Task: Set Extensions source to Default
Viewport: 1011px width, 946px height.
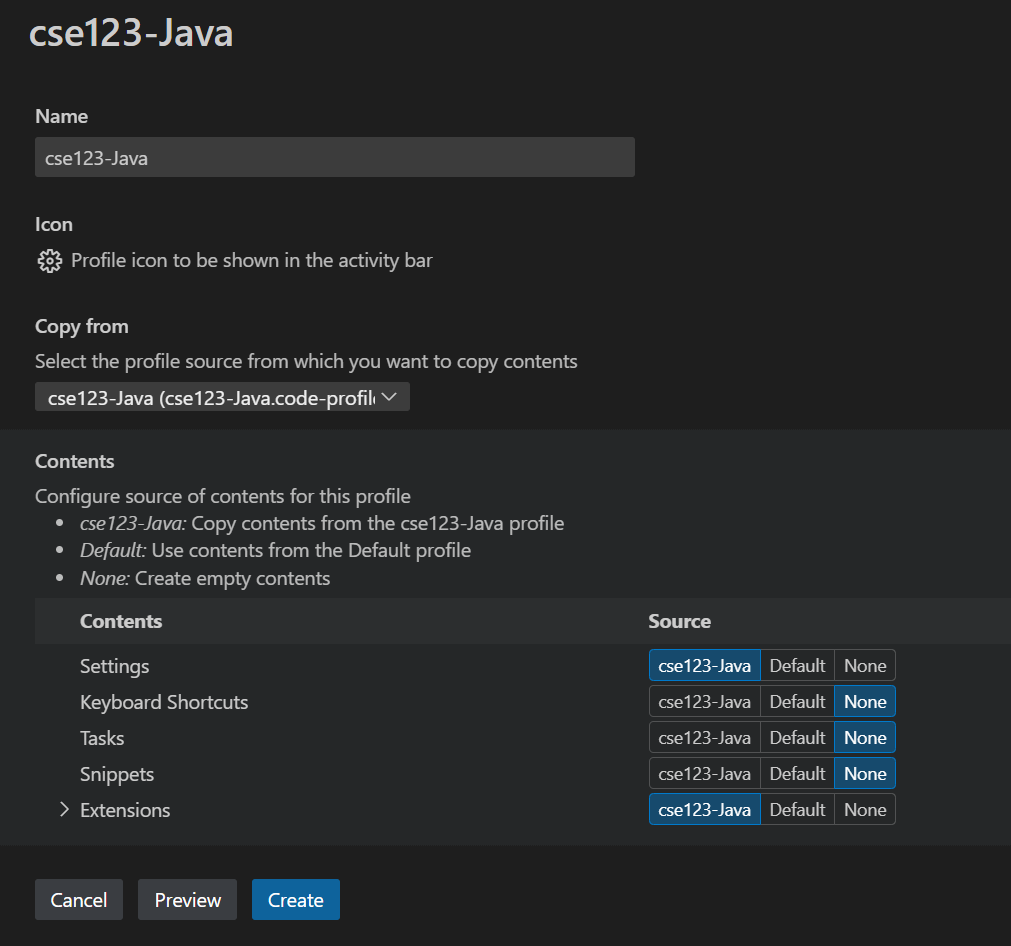Action: 797,809
